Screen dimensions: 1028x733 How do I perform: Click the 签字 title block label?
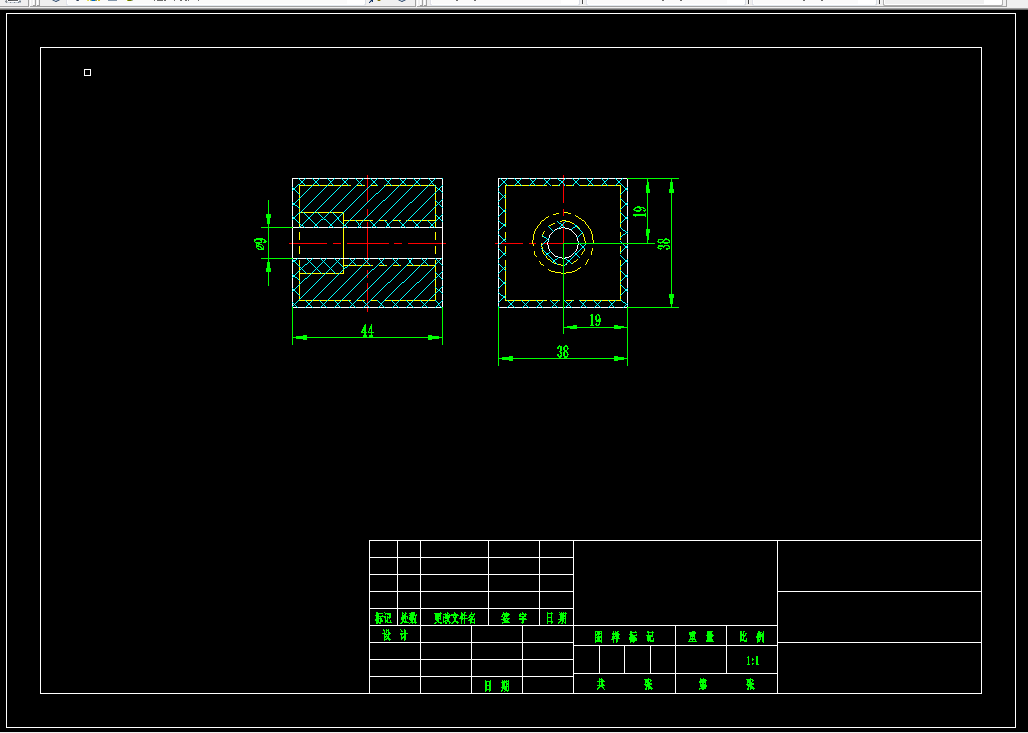tap(514, 618)
